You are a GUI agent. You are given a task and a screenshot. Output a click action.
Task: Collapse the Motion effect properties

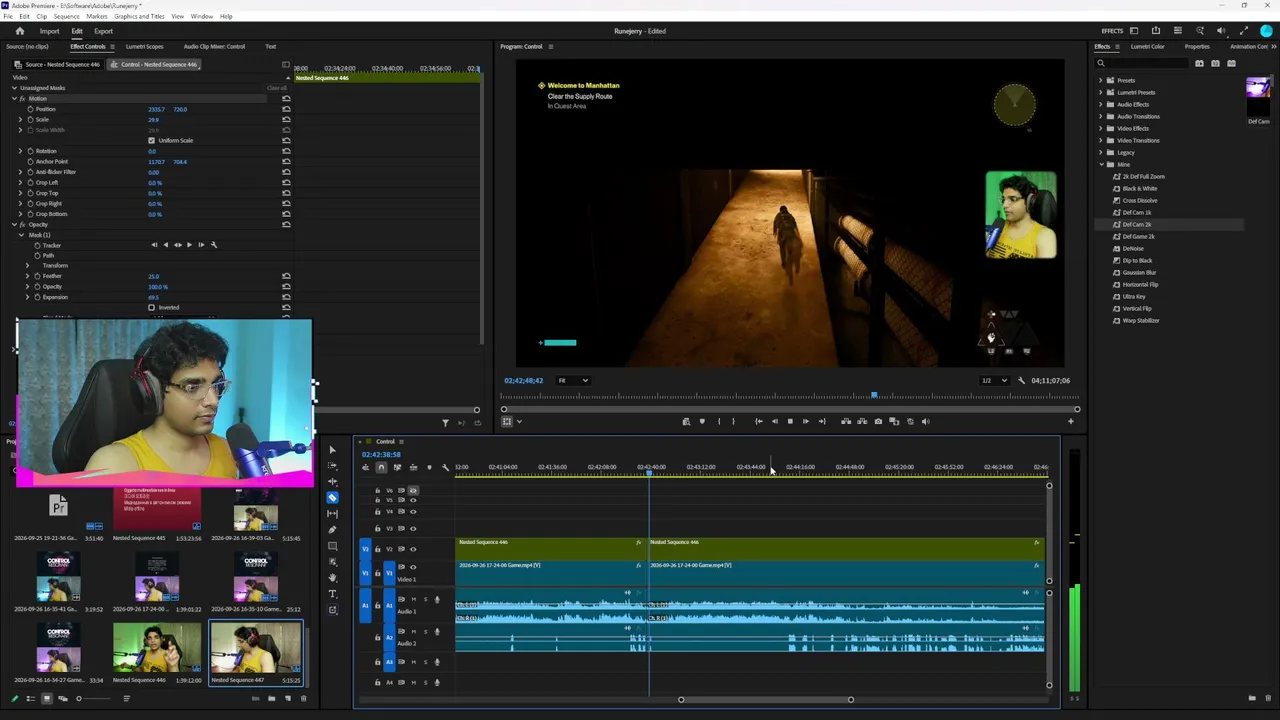(x=14, y=98)
